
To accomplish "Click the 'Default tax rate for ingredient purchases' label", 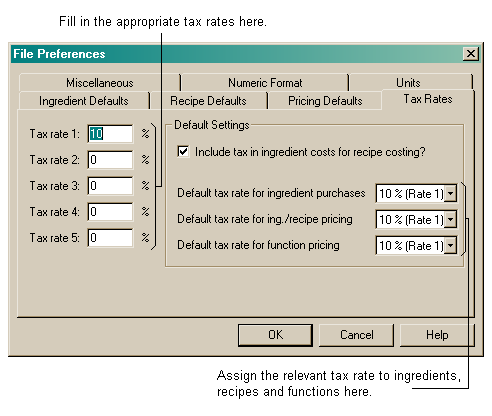I will pyautogui.click(x=271, y=193).
